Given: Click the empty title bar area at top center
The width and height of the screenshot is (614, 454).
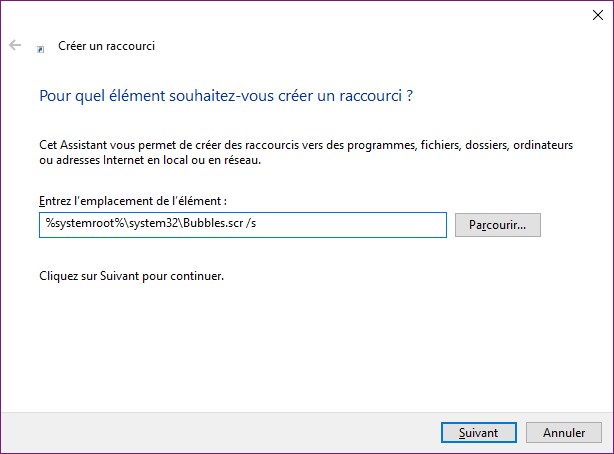Looking at the screenshot, I should (x=300, y=14).
